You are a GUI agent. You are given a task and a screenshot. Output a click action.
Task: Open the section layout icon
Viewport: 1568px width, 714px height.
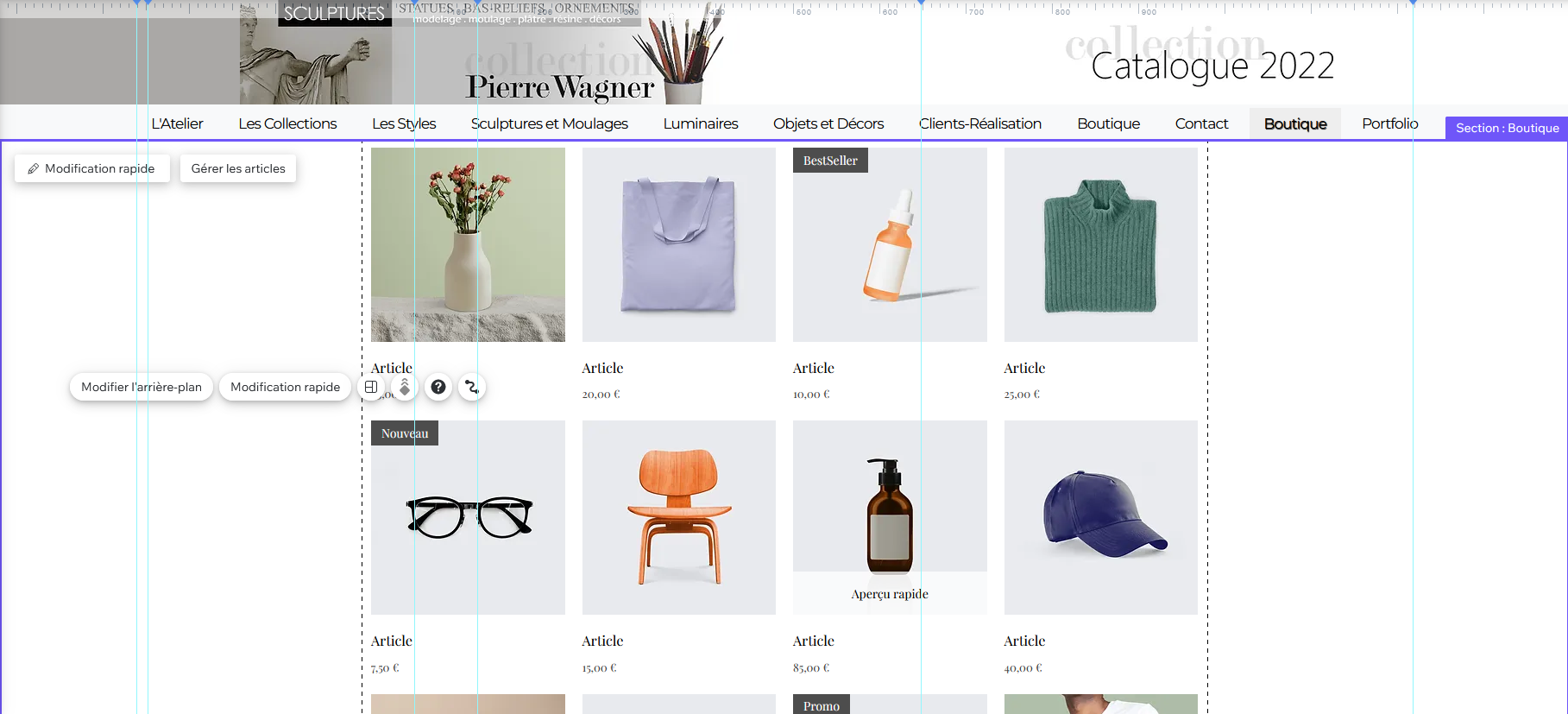point(371,387)
